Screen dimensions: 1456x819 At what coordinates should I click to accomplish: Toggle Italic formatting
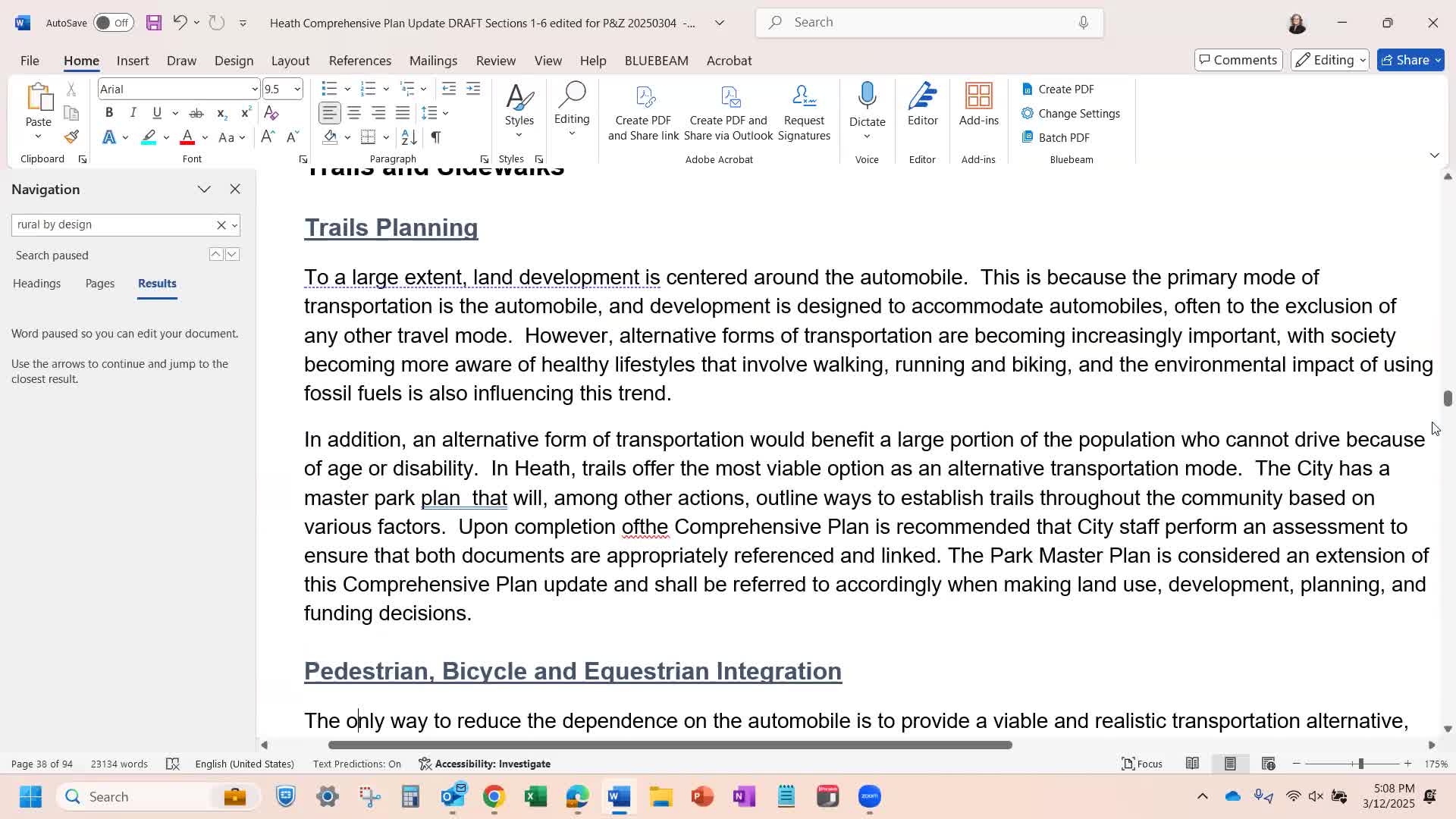point(133,113)
